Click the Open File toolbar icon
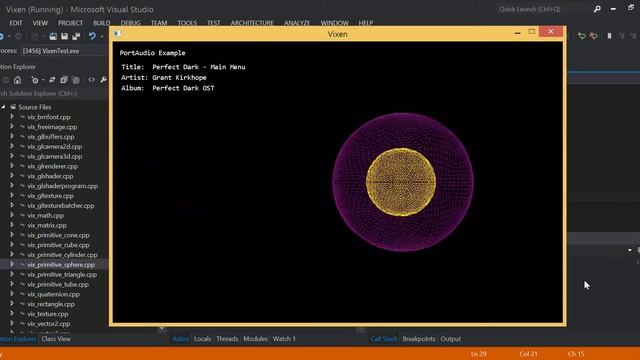640x360 pixels. [53, 36]
